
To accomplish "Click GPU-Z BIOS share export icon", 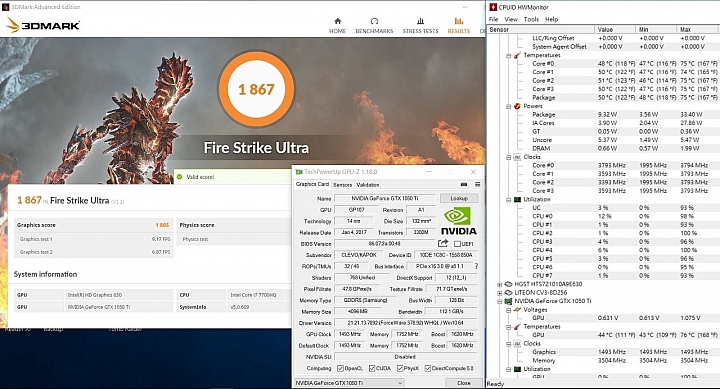I will [443, 243].
